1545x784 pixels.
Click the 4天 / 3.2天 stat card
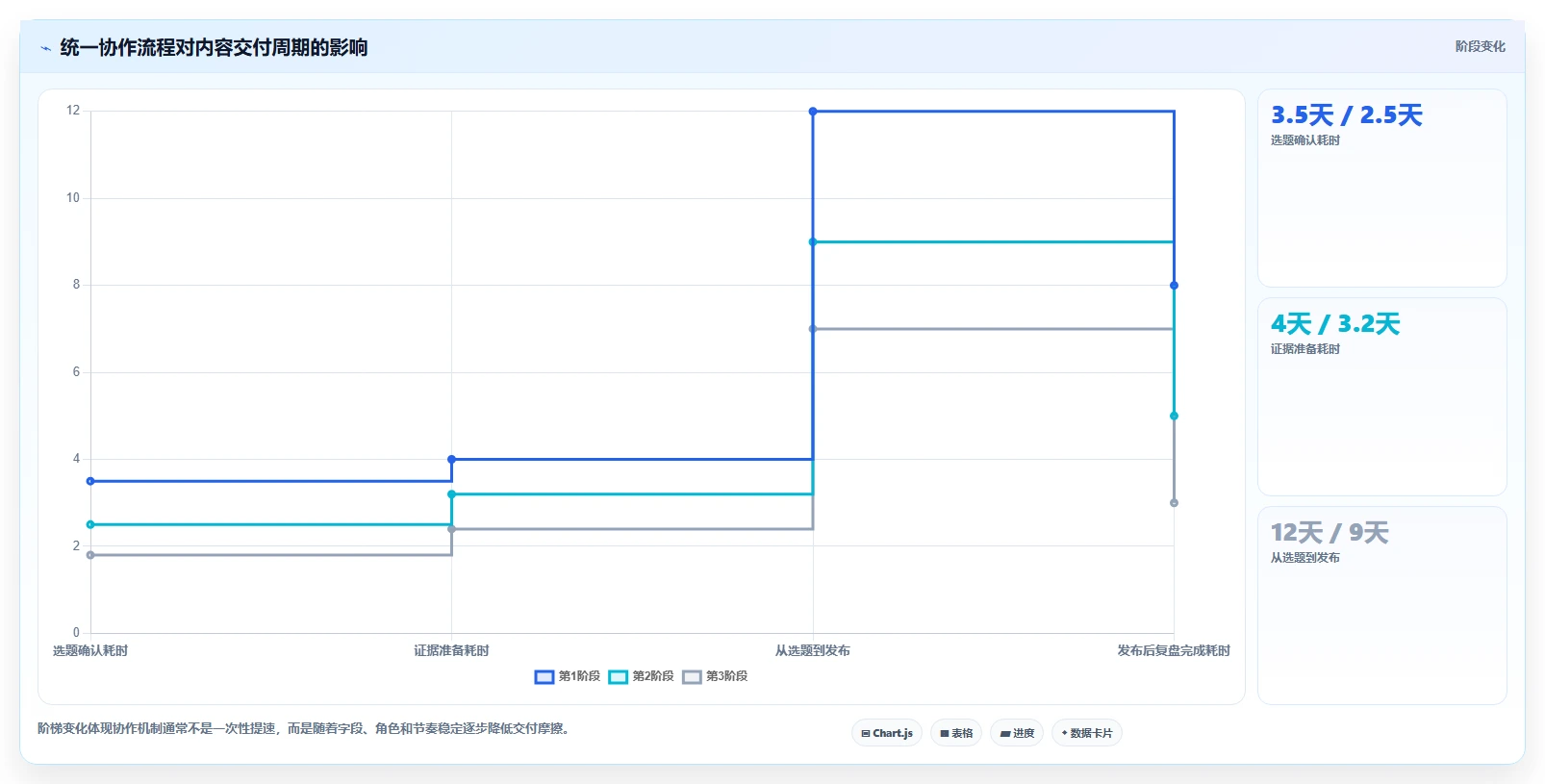tap(1381, 396)
